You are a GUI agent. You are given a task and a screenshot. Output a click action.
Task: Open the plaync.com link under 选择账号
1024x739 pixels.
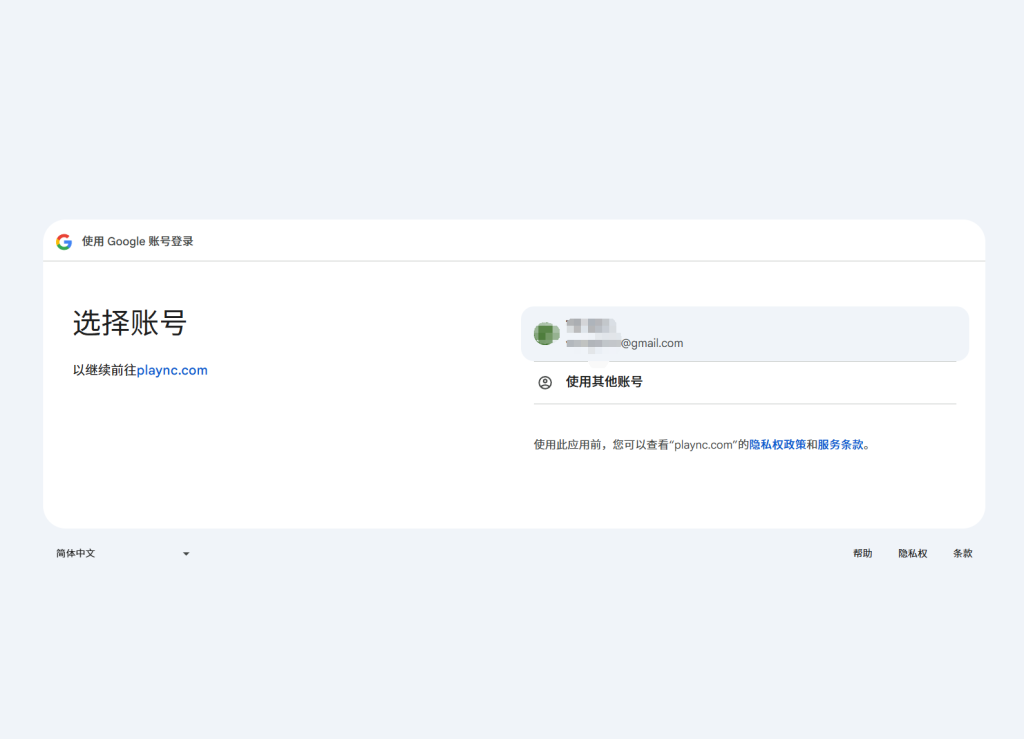[x=172, y=370]
